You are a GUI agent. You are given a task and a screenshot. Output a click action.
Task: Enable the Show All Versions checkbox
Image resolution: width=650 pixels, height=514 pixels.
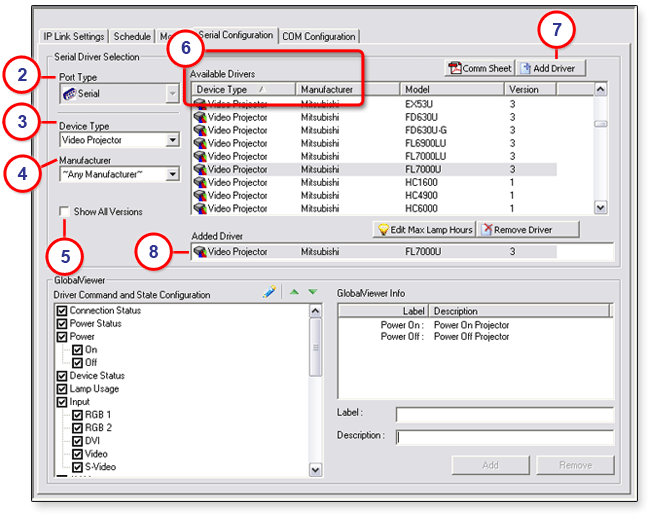[x=65, y=212]
